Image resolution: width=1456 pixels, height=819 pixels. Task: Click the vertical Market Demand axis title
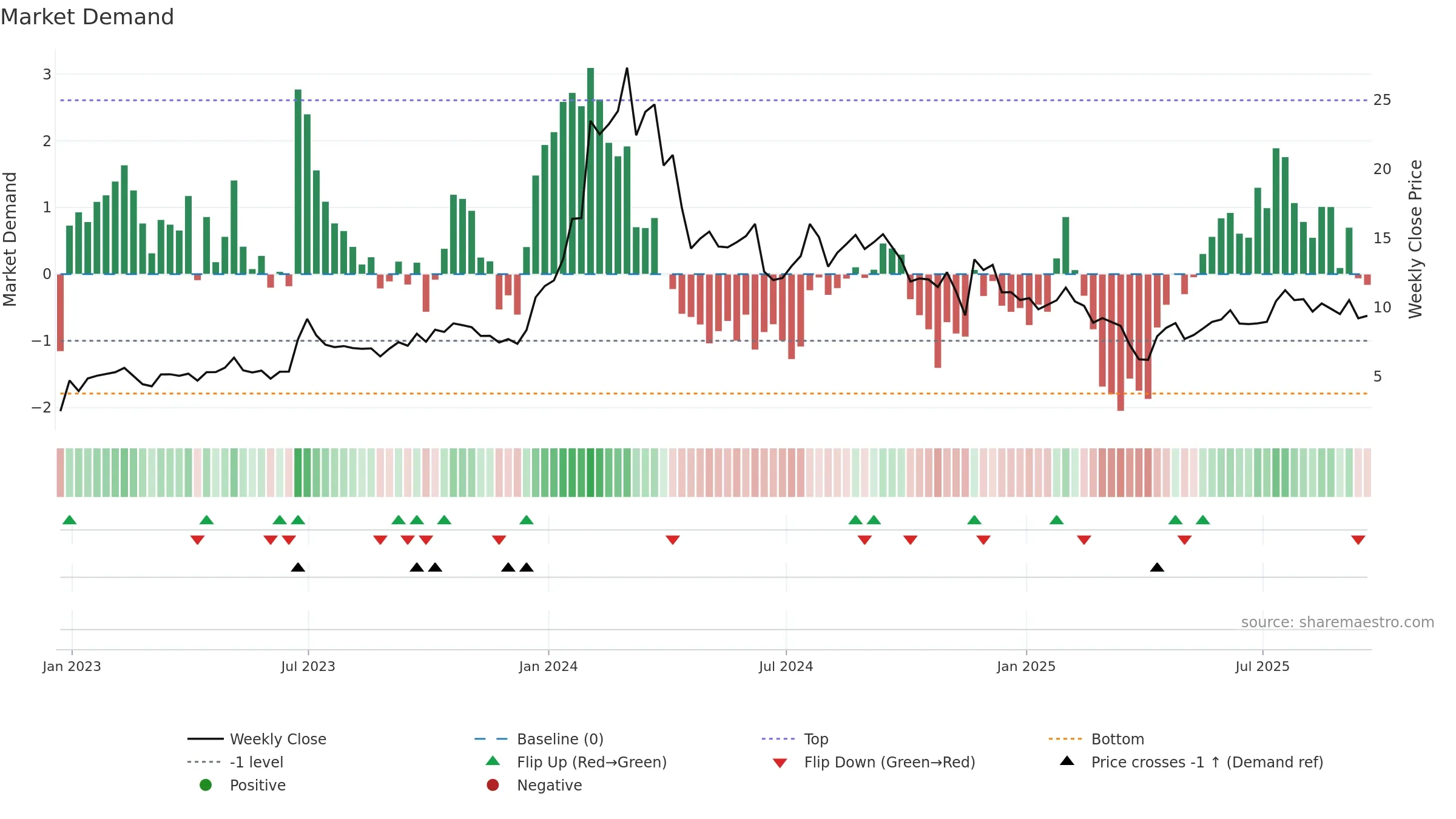coord(10,239)
